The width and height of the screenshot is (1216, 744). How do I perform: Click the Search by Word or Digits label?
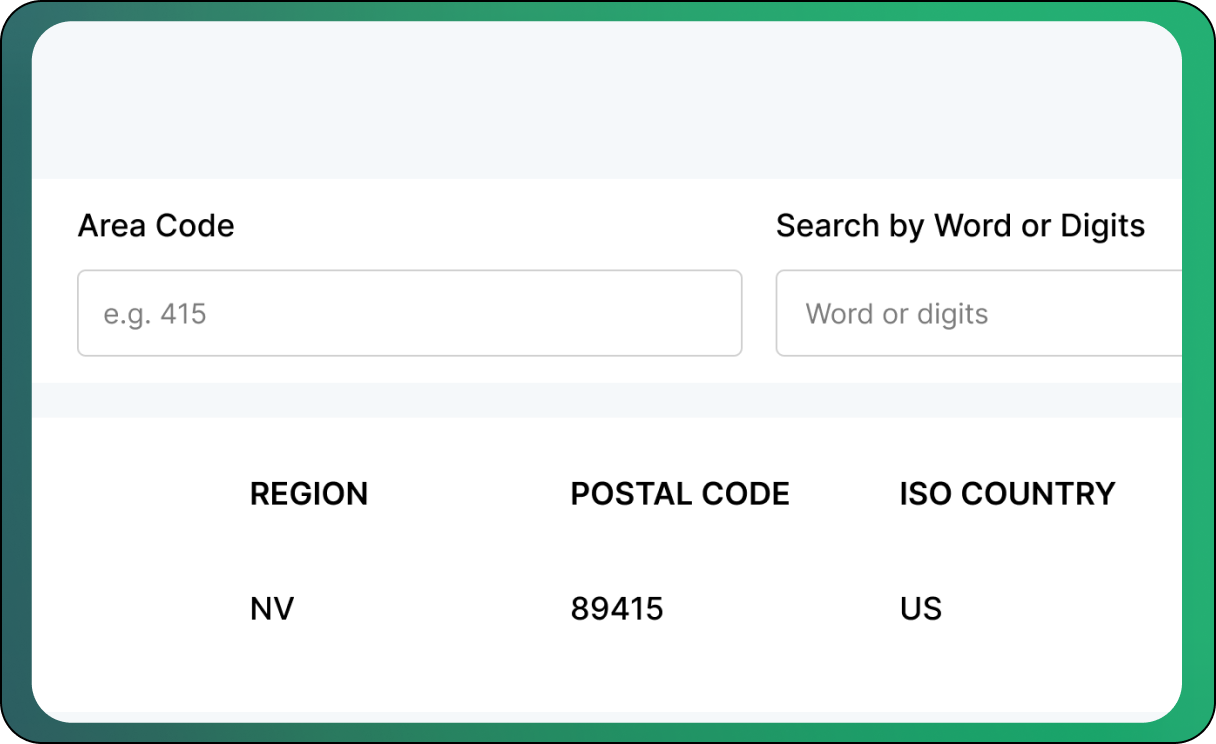pos(960,226)
